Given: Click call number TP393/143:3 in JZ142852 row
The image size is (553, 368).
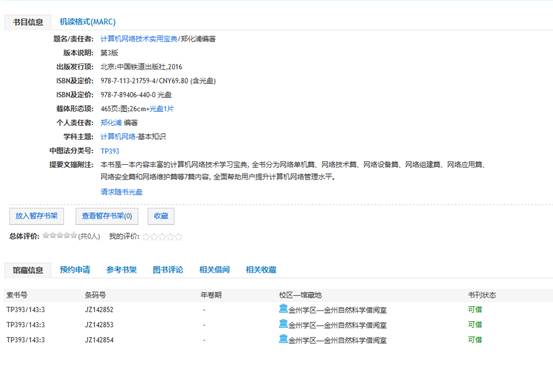Looking at the screenshot, I should click(26, 310).
